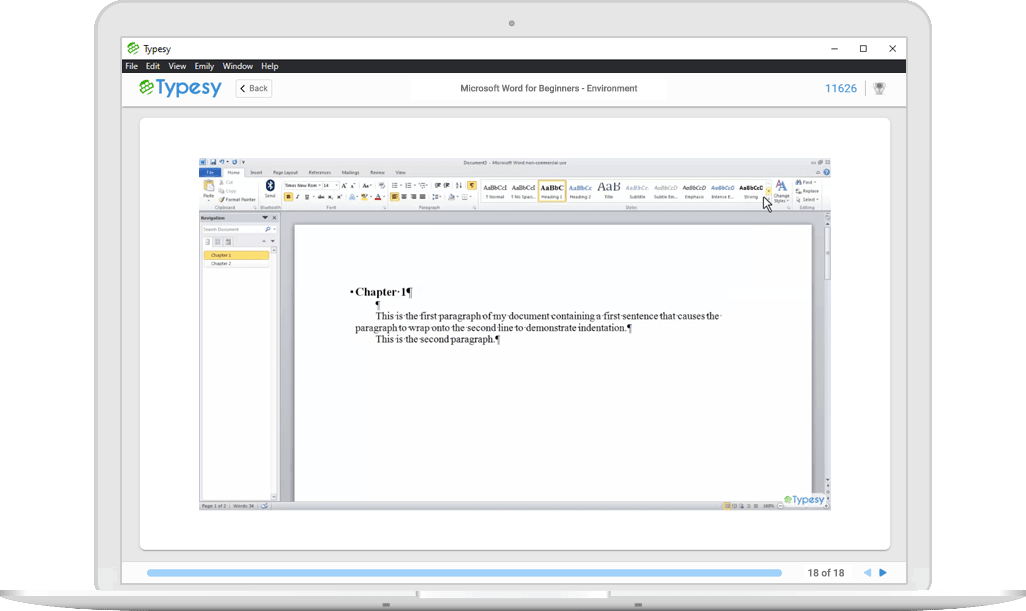Viewport: 1026px width, 611px height.
Task: Switch to the Page Layout ribbon tab
Action: [285, 173]
